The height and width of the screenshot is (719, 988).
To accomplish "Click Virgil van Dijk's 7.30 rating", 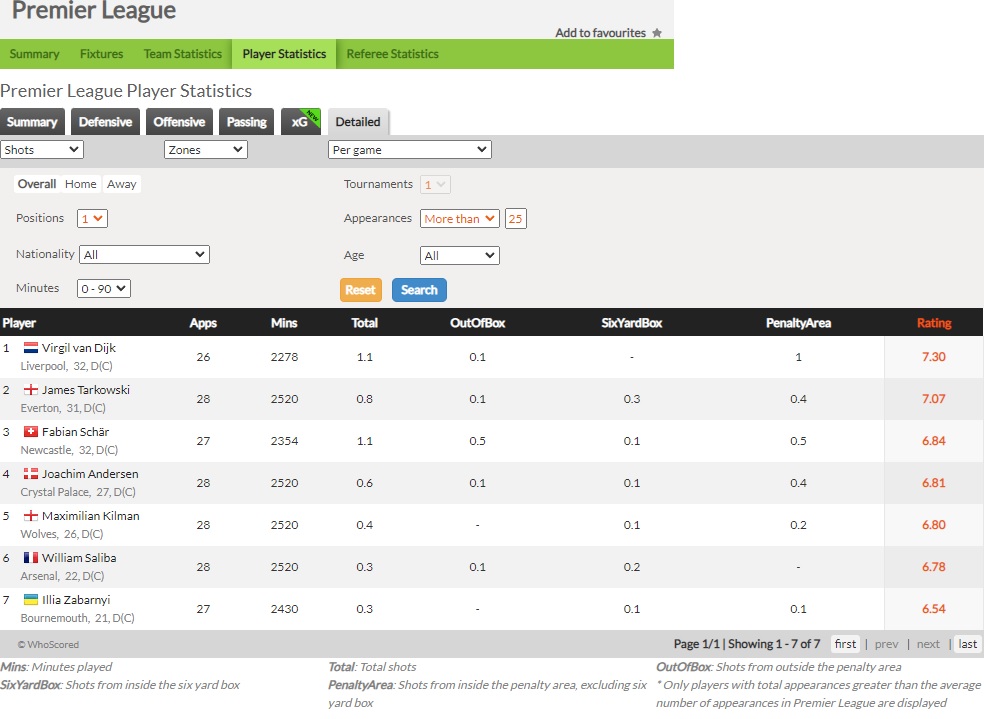I will (x=934, y=357).
